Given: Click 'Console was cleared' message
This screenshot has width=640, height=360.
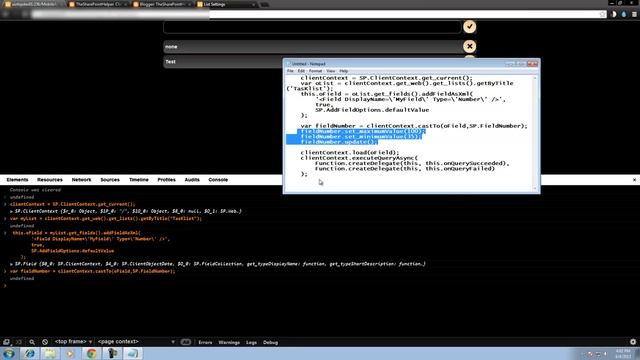Looking at the screenshot, I should point(35,190).
